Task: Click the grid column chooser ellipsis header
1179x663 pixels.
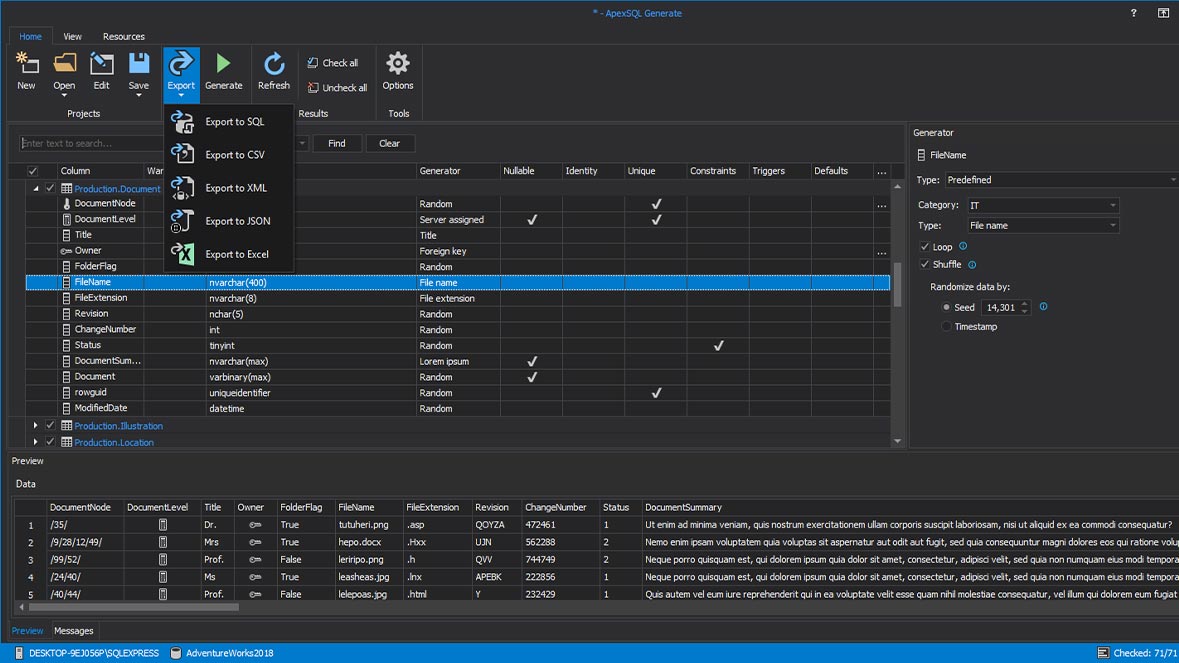Action: pyautogui.click(x=881, y=171)
